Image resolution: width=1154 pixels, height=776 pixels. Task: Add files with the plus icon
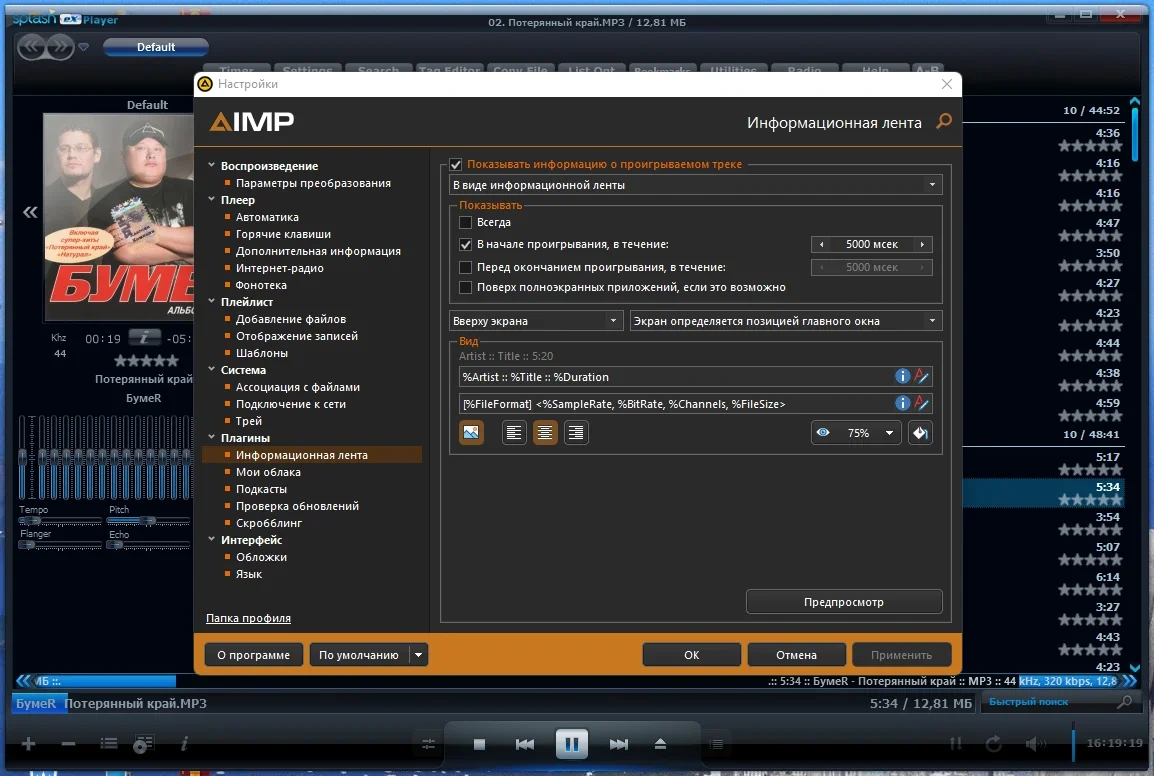tap(29, 744)
